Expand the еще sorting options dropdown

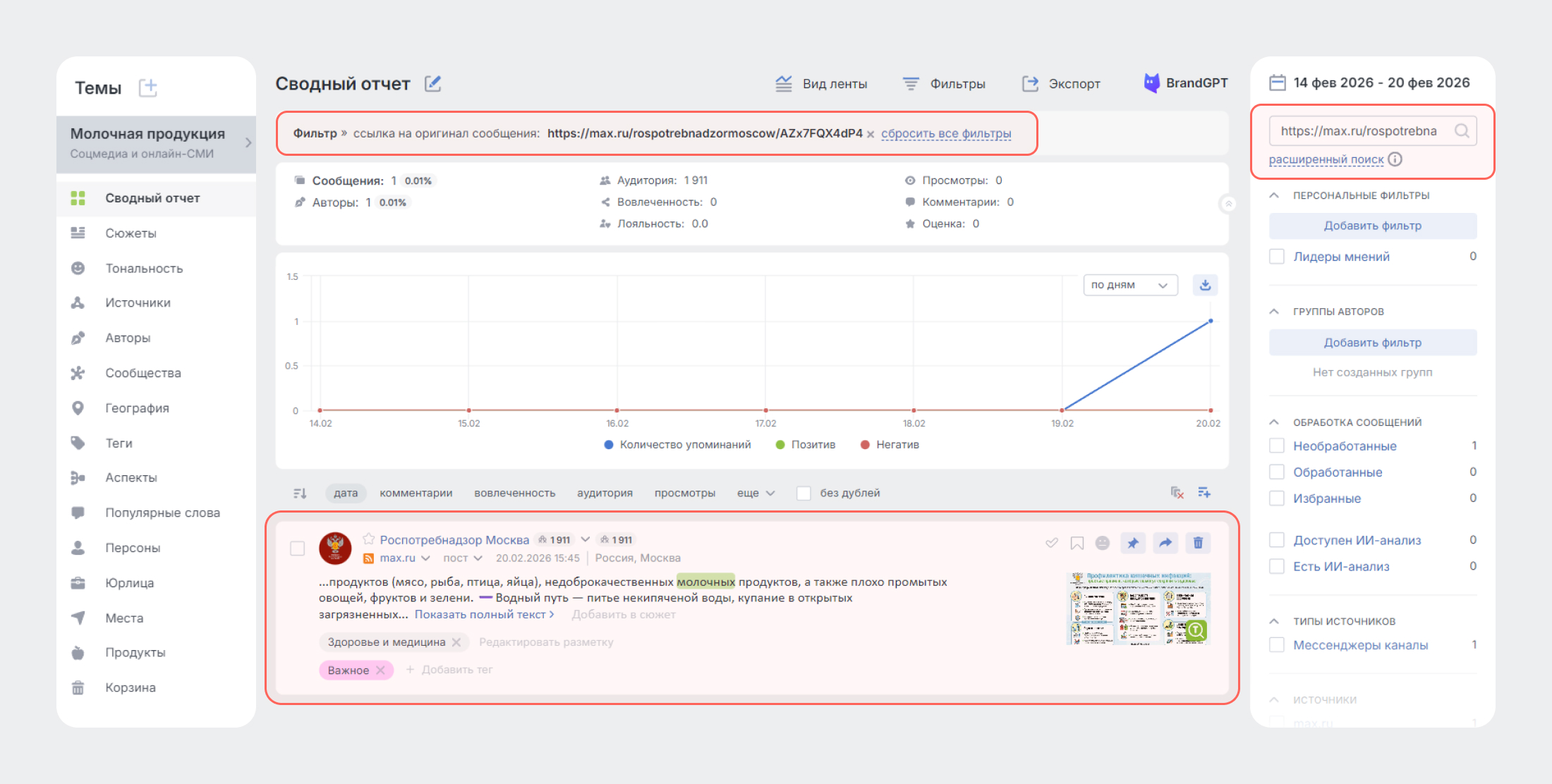coord(754,493)
